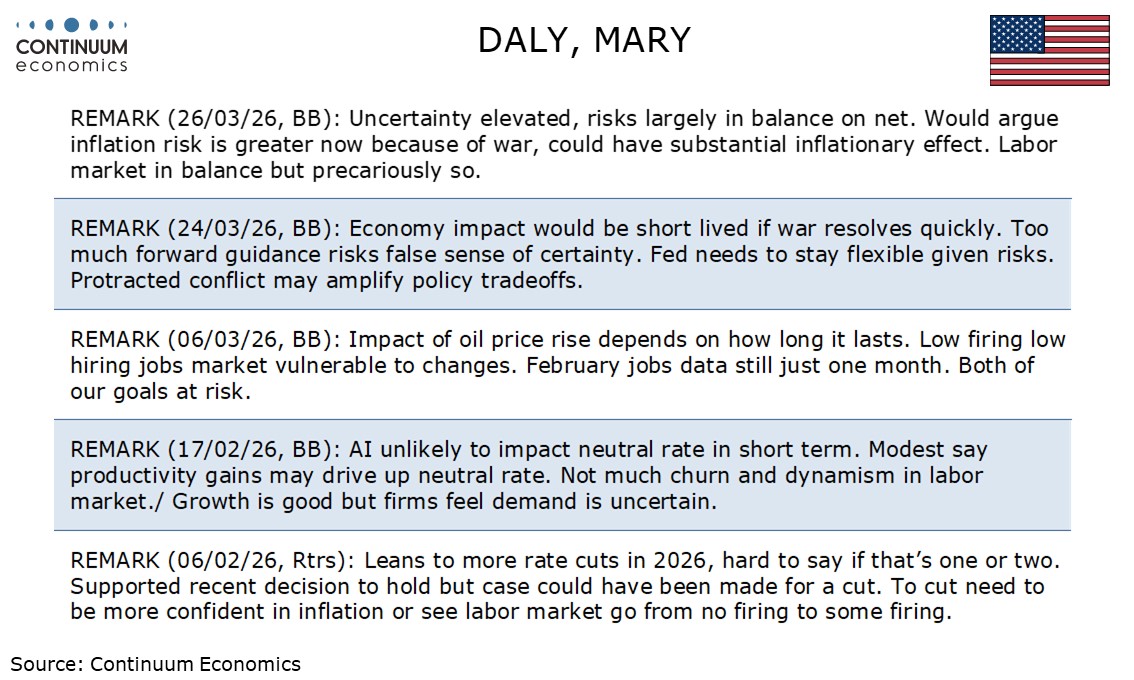Click 'Protracted conflict may amplify policy tradeoffs' sentence
The image size is (1134, 680).
[326, 280]
